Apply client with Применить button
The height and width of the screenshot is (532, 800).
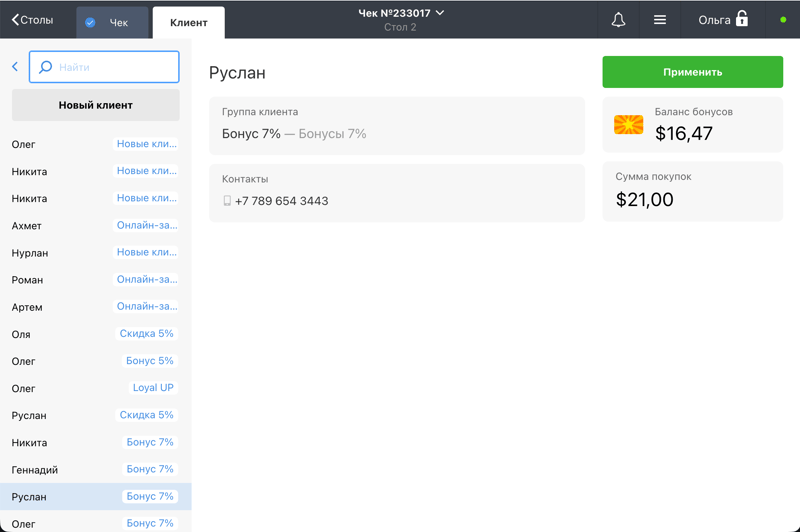(x=692, y=72)
